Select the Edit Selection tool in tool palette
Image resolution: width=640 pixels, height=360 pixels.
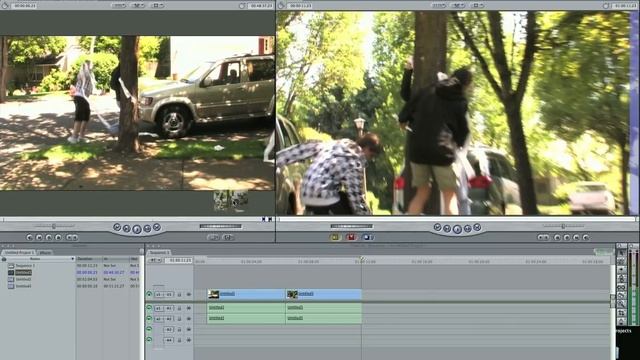coord(621,261)
